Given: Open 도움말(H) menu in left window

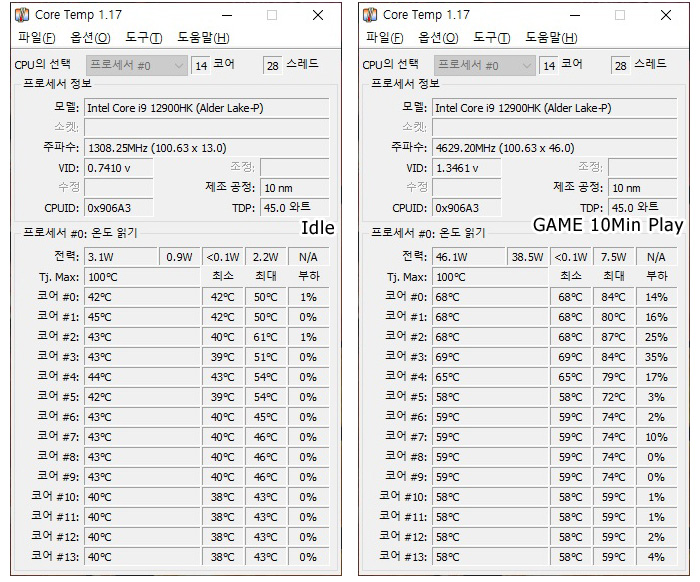Looking at the screenshot, I should pyautogui.click(x=204, y=37).
